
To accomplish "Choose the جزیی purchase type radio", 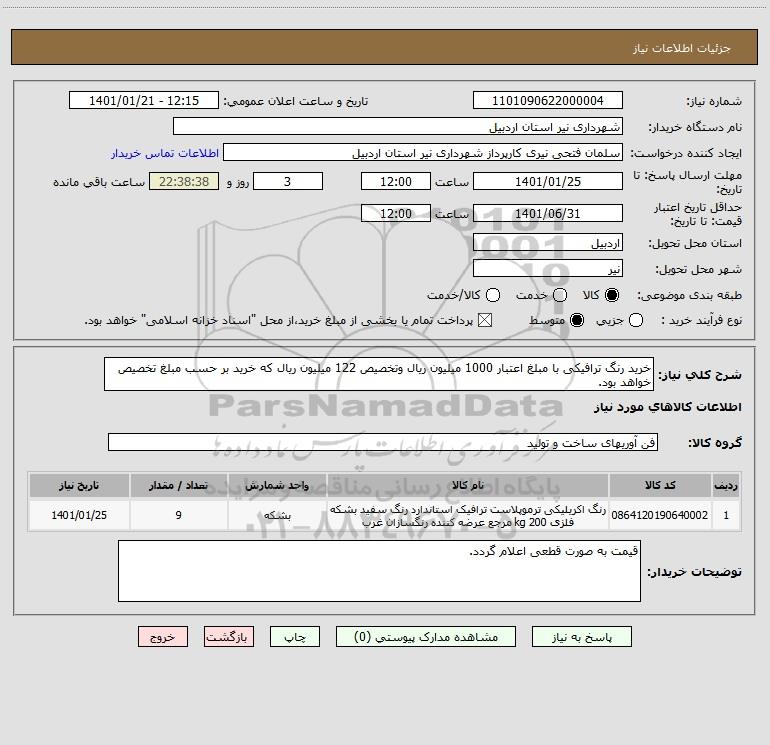I will coord(635,321).
